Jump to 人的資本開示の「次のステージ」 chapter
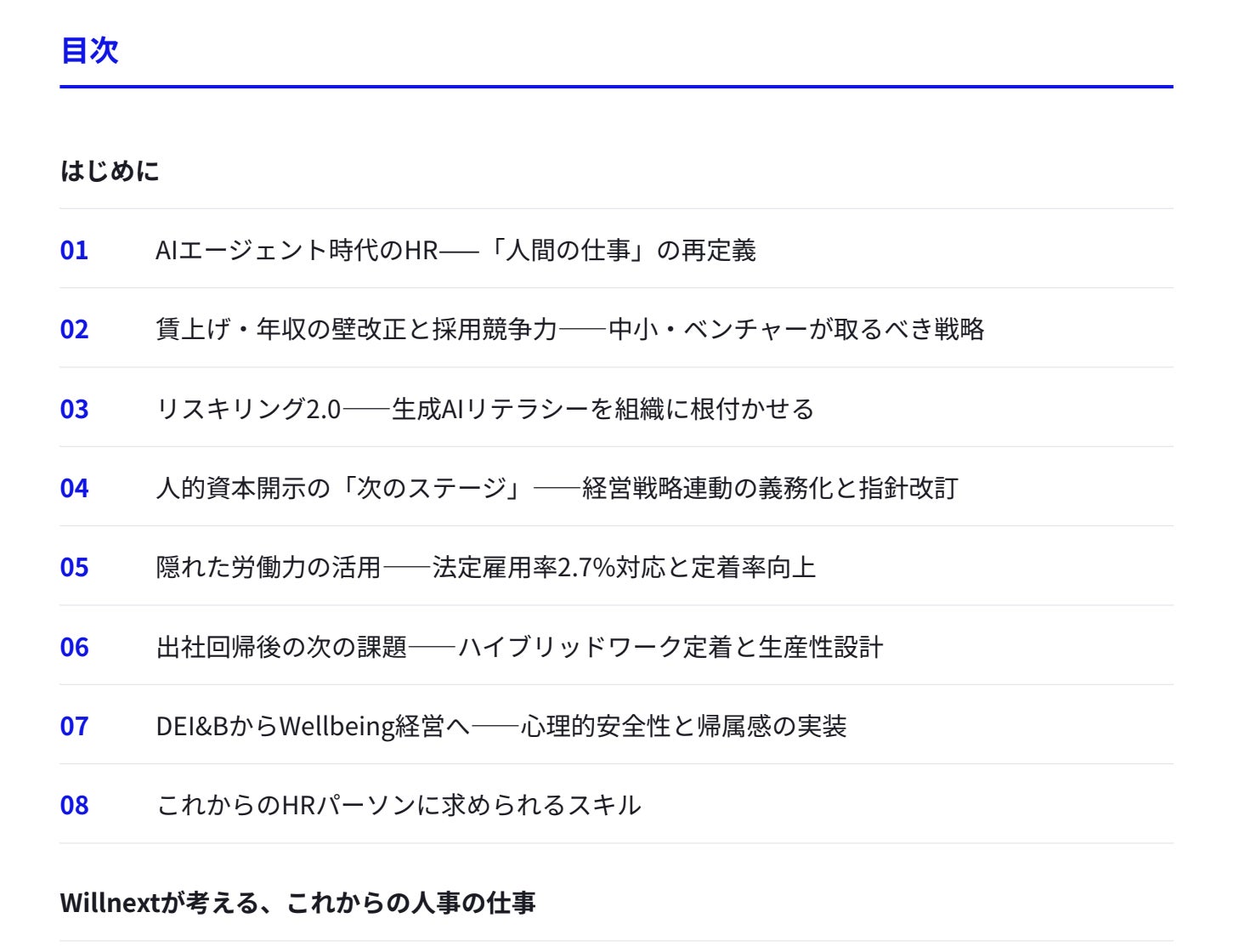This screenshot has height=952, width=1256. click(557, 489)
